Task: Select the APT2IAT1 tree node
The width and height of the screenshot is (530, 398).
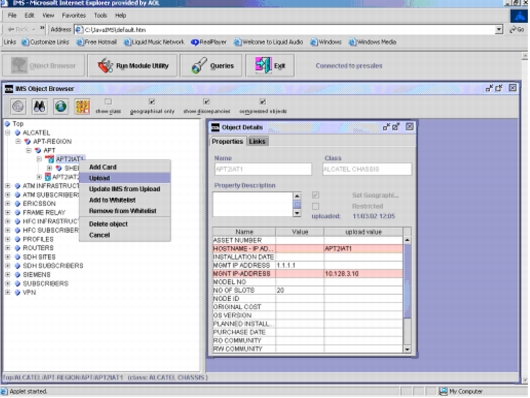Action: click(70, 159)
